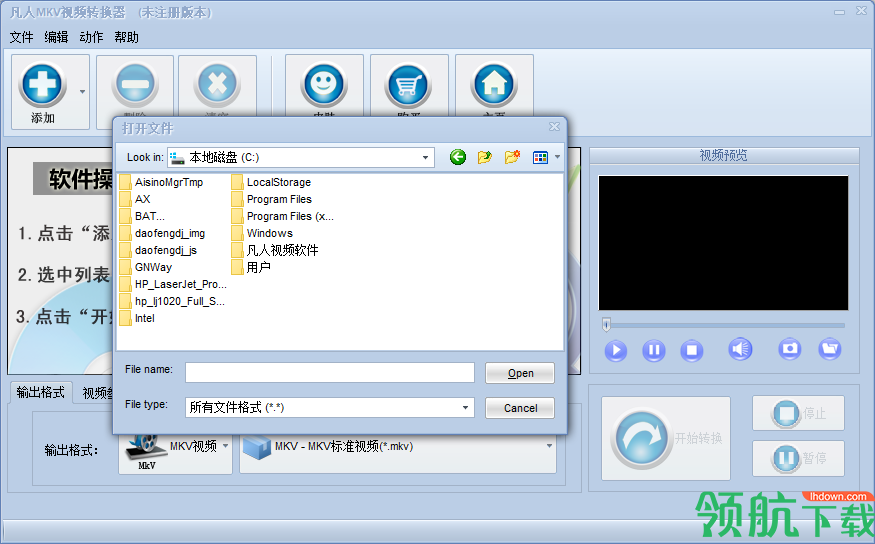Open the 编辑 menu
This screenshot has width=875, height=544.
tap(56, 37)
